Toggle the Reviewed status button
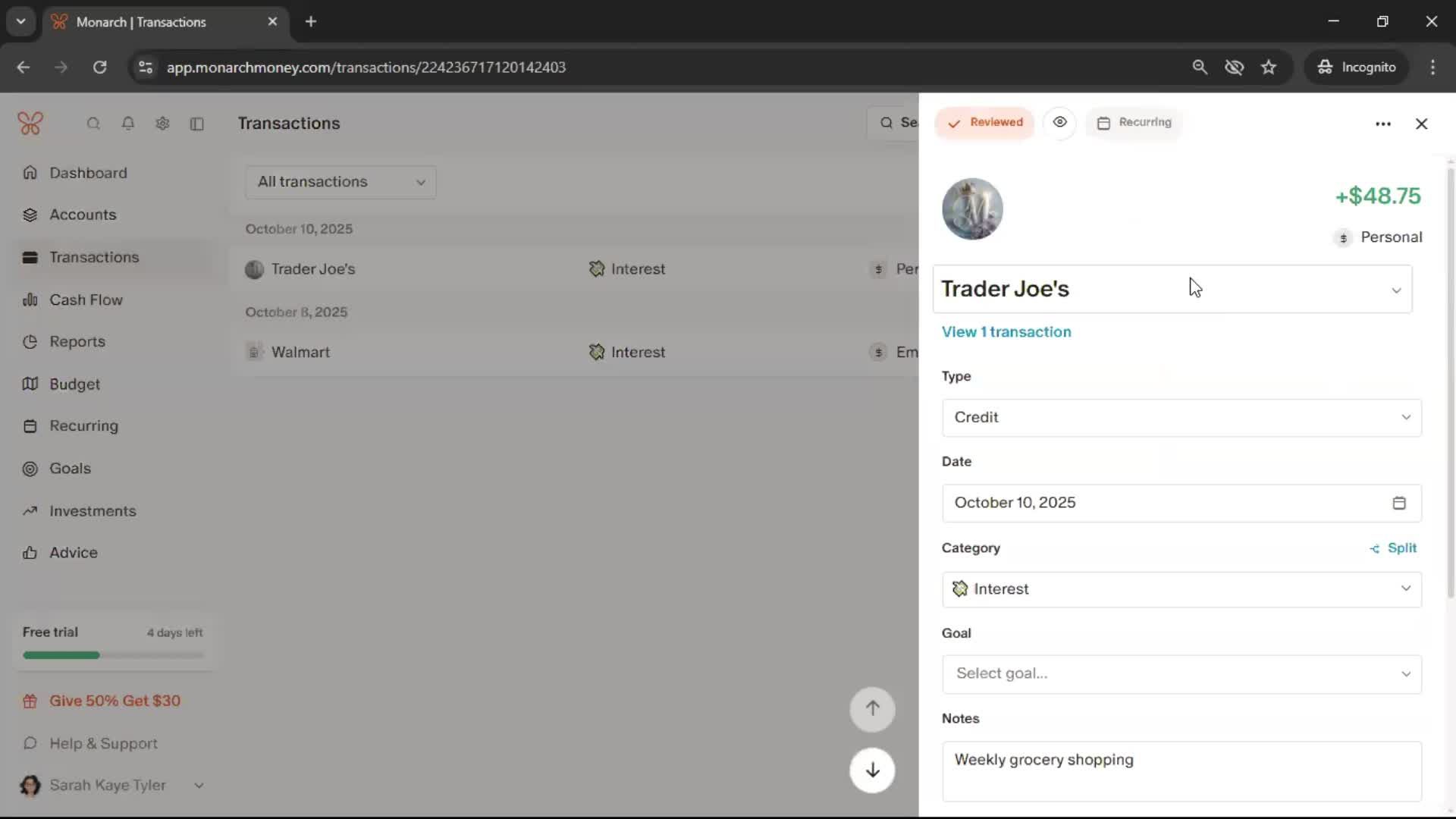The width and height of the screenshot is (1456, 819). click(984, 123)
